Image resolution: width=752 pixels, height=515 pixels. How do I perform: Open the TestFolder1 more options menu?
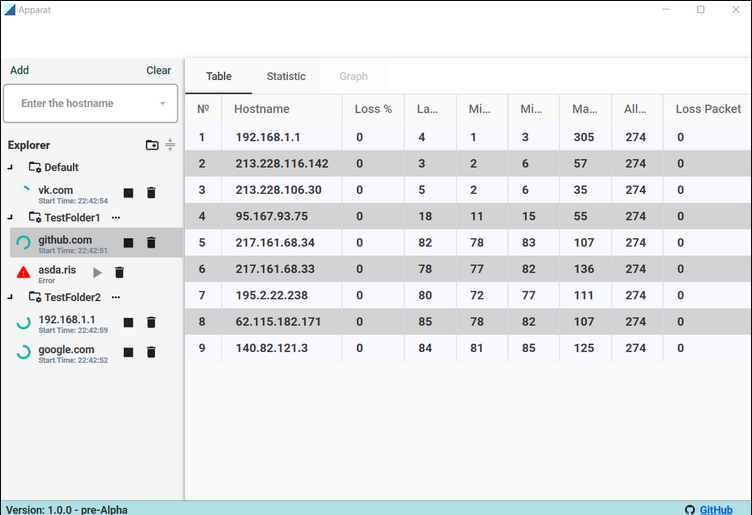pos(116,218)
